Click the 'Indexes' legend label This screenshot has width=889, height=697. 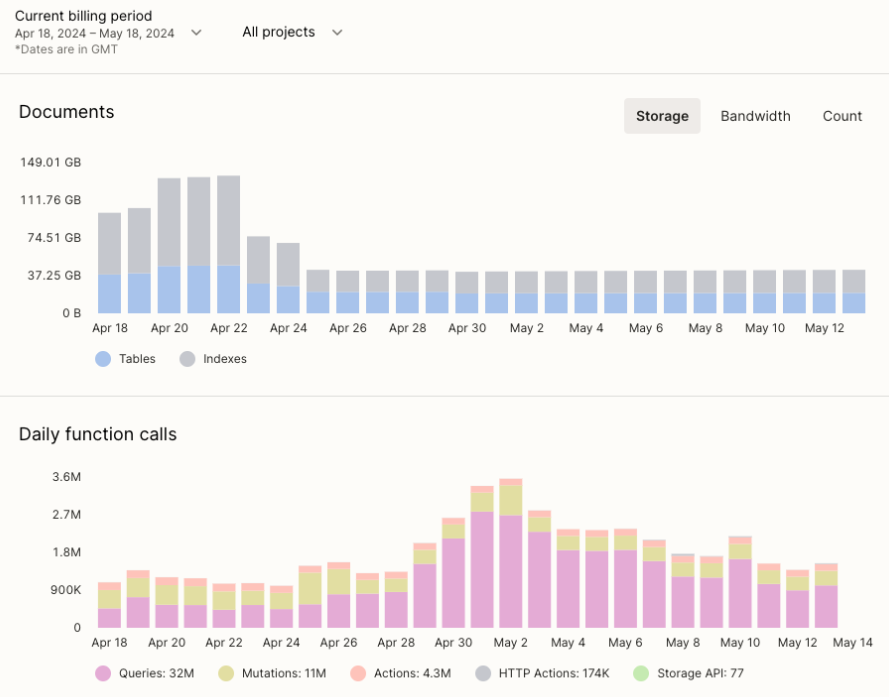tap(225, 359)
